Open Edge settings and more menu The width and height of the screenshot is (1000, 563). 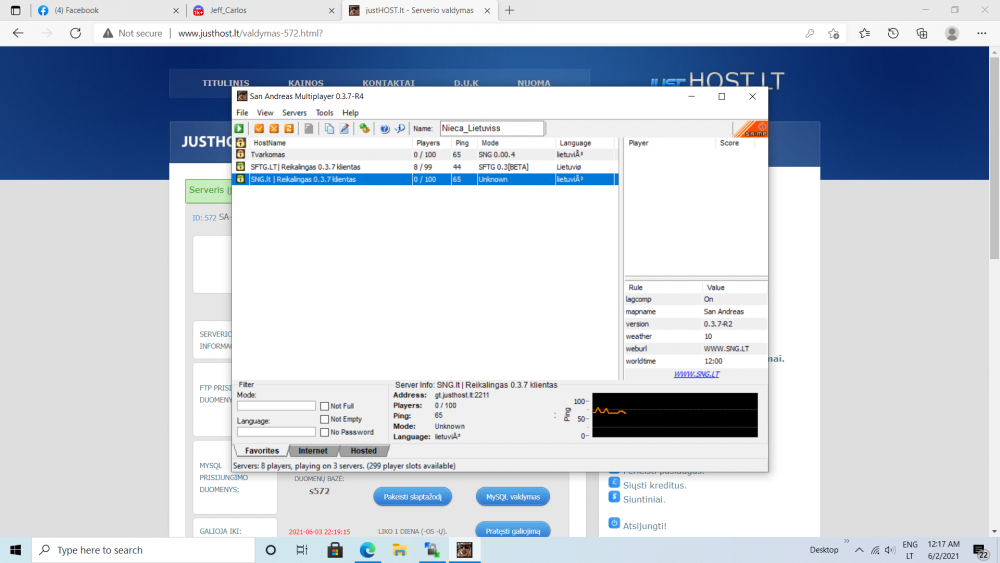point(982,33)
